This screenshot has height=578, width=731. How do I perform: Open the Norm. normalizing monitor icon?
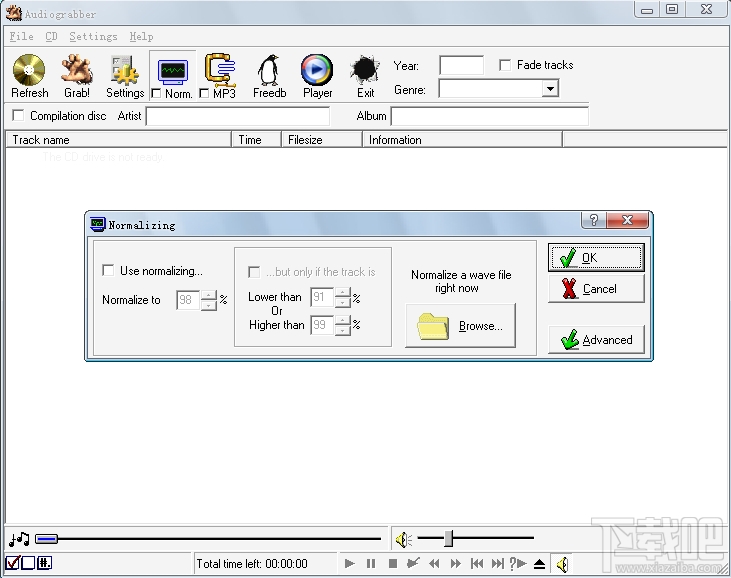pos(173,72)
